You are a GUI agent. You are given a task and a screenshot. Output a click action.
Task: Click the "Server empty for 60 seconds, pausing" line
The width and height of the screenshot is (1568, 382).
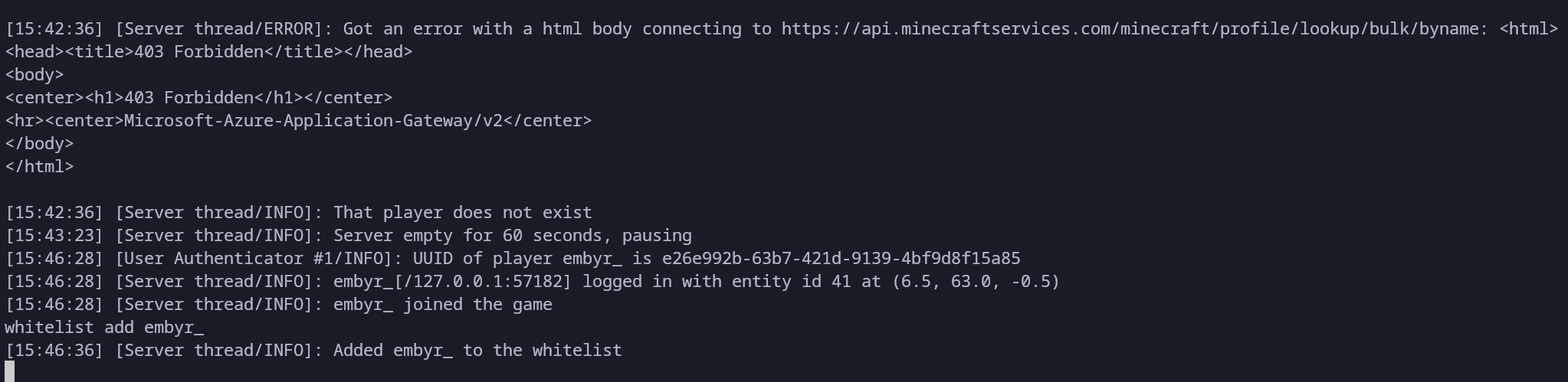click(x=512, y=236)
